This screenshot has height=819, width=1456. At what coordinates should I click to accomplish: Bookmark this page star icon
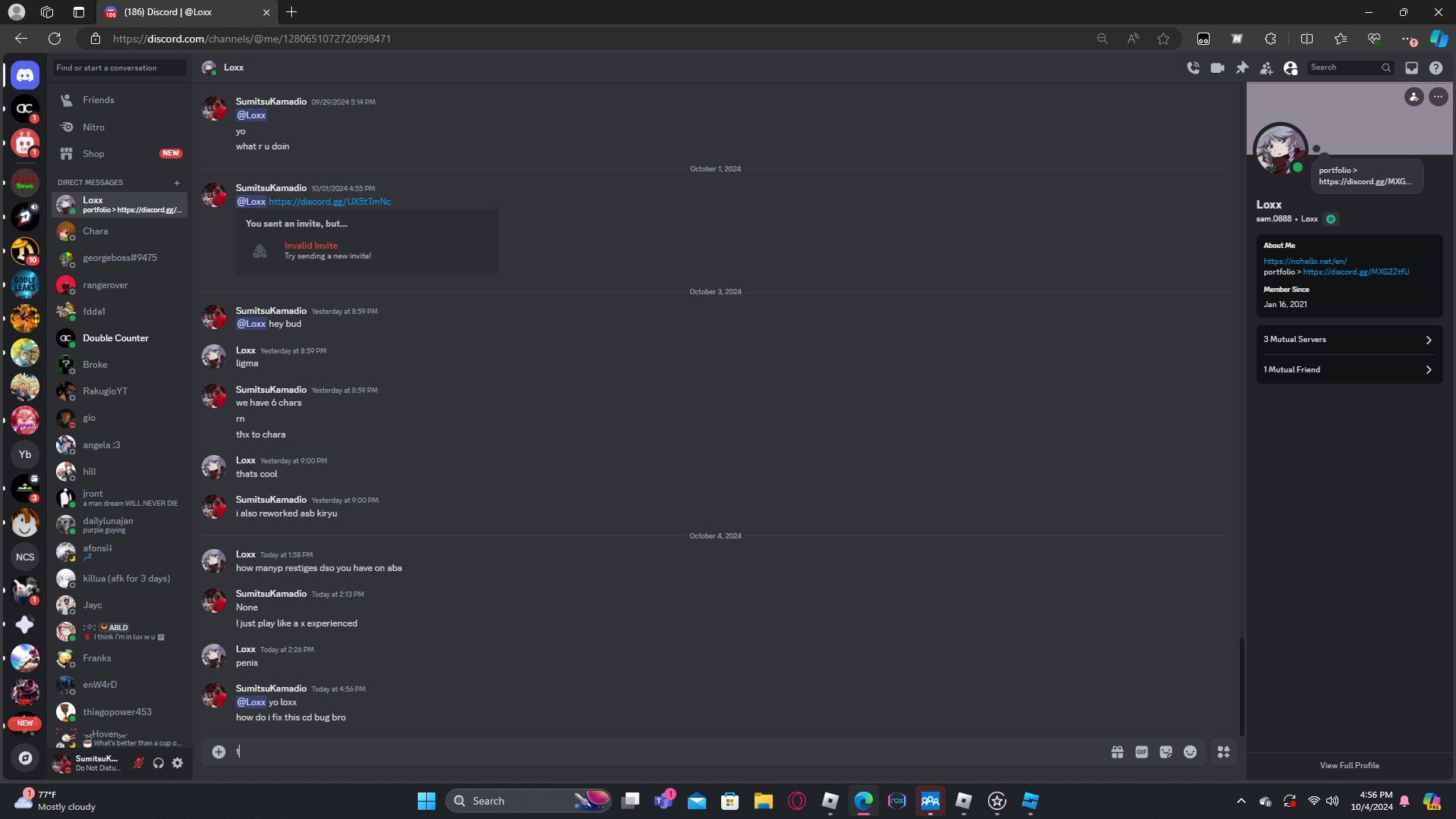pos(1163,39)
